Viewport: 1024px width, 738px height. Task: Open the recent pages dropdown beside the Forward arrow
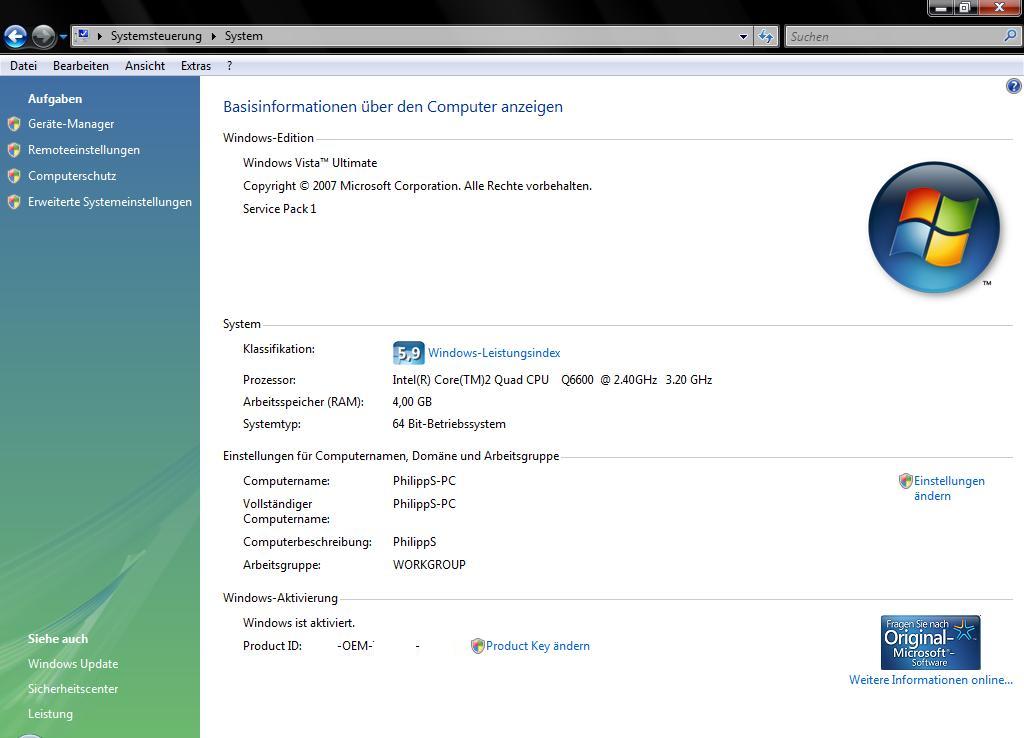coord(63,37)
